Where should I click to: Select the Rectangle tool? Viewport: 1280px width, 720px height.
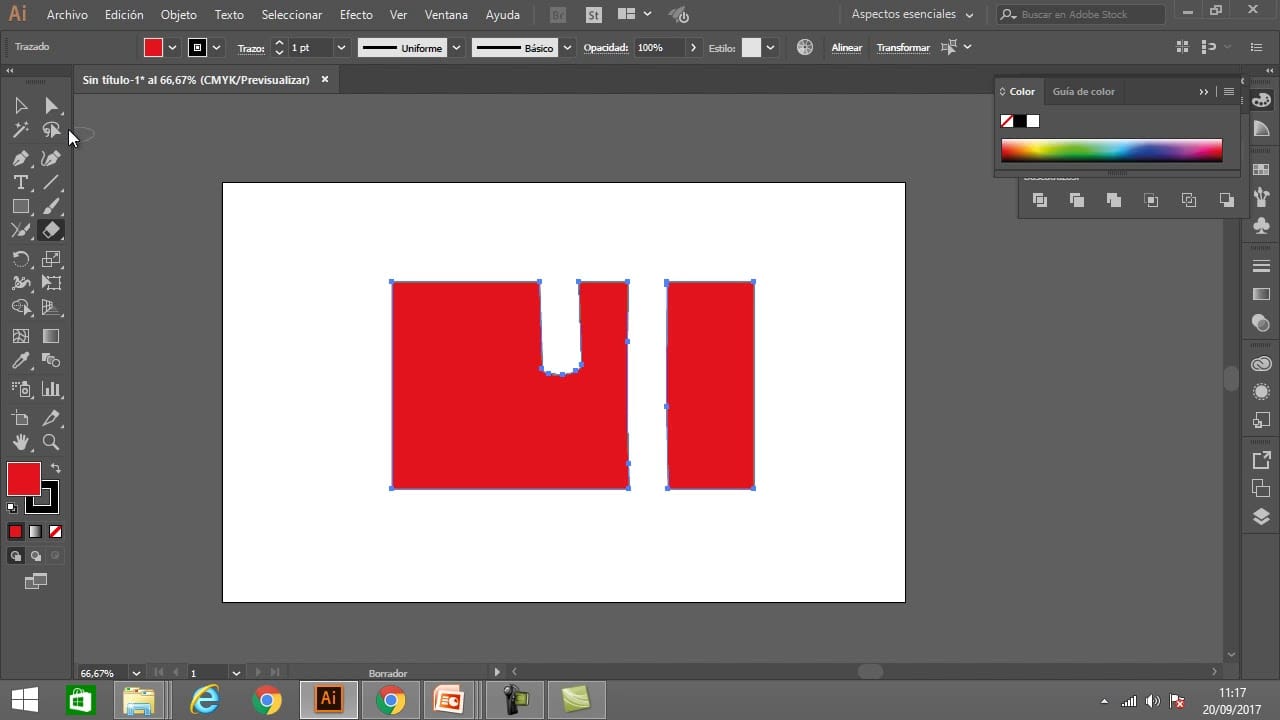[x=20, y=206]
